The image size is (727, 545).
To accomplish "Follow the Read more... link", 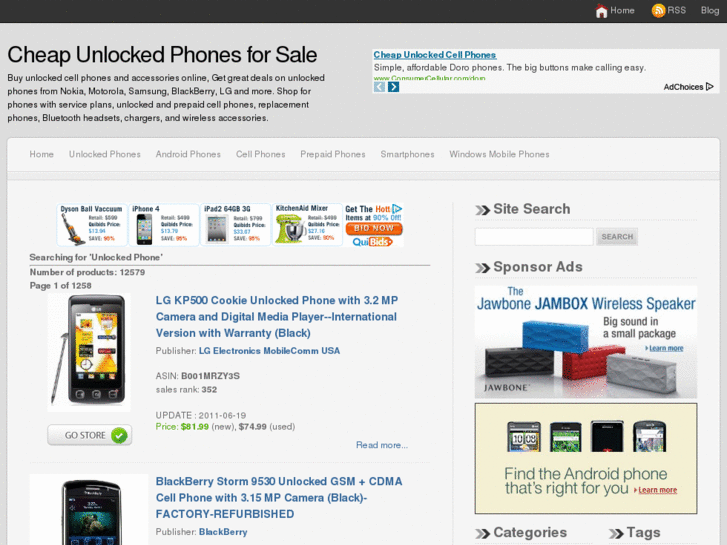I will (x=382, y=445).
